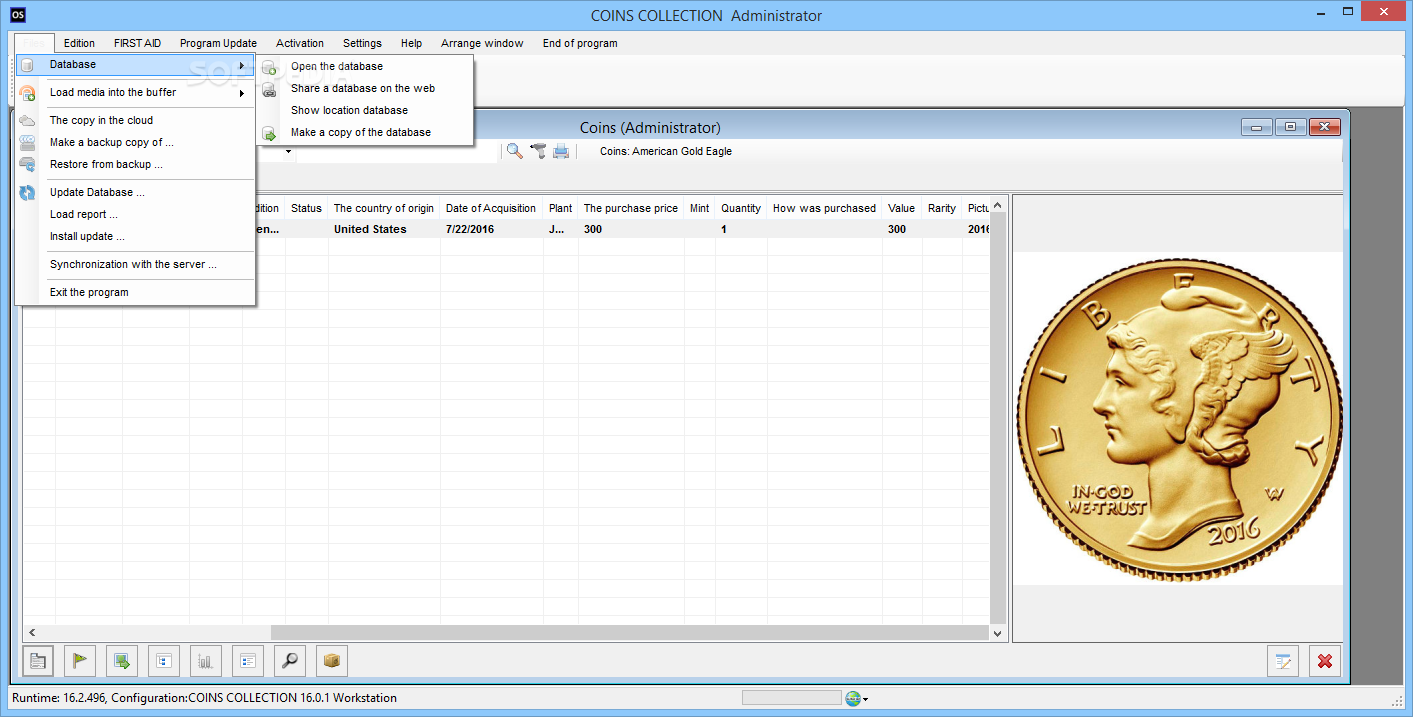Choose Update Database ... menu entry
This screenshot has width=1413, height=717.
tap(97, 192)
